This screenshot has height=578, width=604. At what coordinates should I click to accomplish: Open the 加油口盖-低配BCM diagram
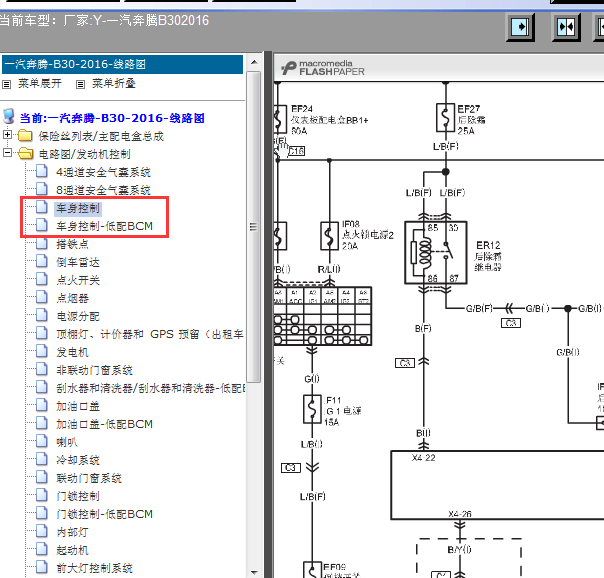pos(104,424)
